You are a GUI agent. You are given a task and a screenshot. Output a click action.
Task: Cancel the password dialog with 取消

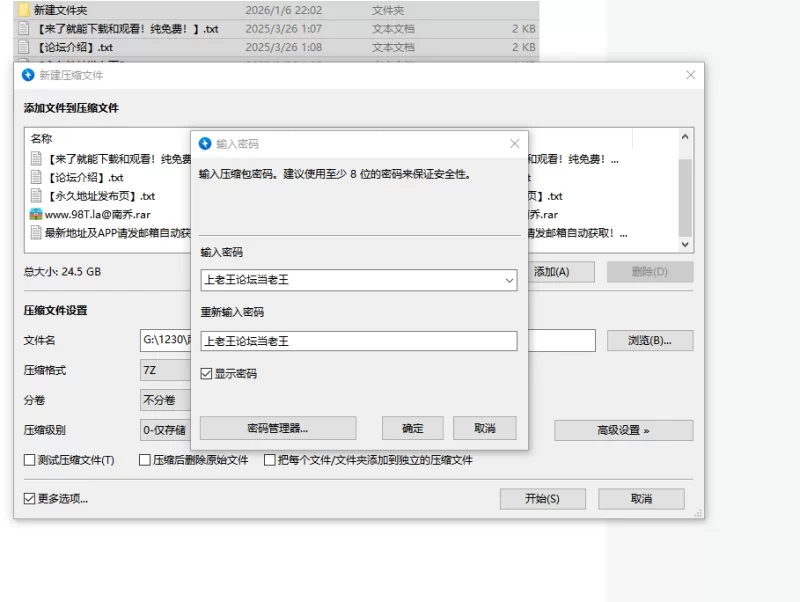point(485,428)
